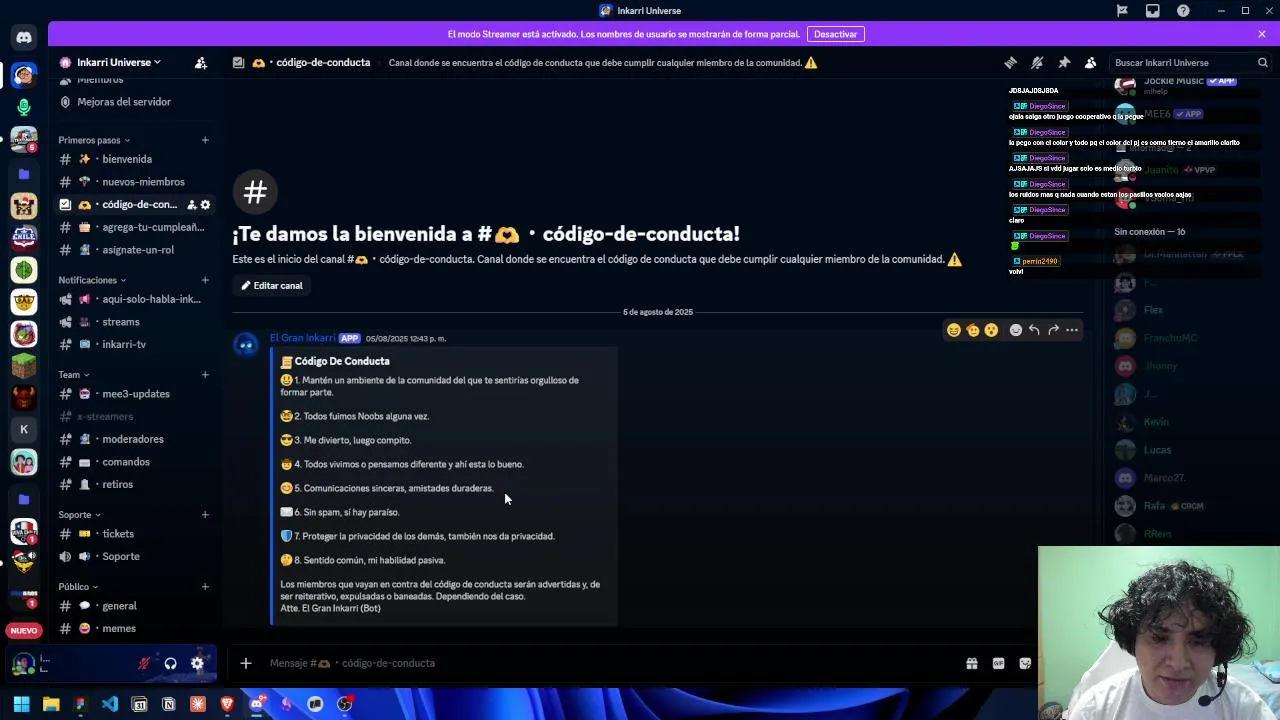Add channel to Notificaciones category
Image resolution: width=1280 pixels, height=720 pixels.
click(x=205, y=280)
